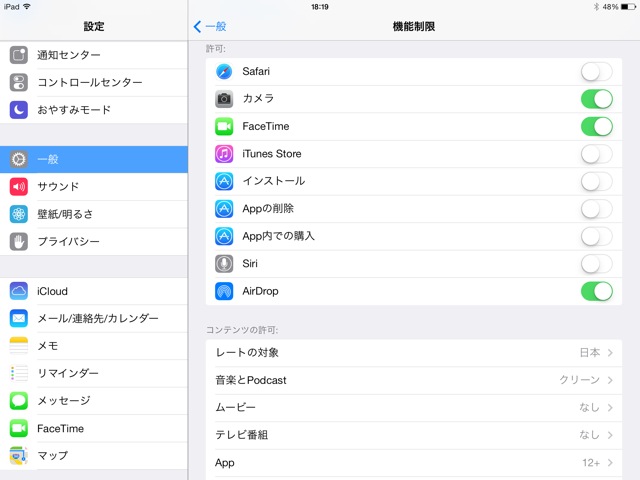Turn on the Siri switch
640x480 pixels.
tap(596, 264)
